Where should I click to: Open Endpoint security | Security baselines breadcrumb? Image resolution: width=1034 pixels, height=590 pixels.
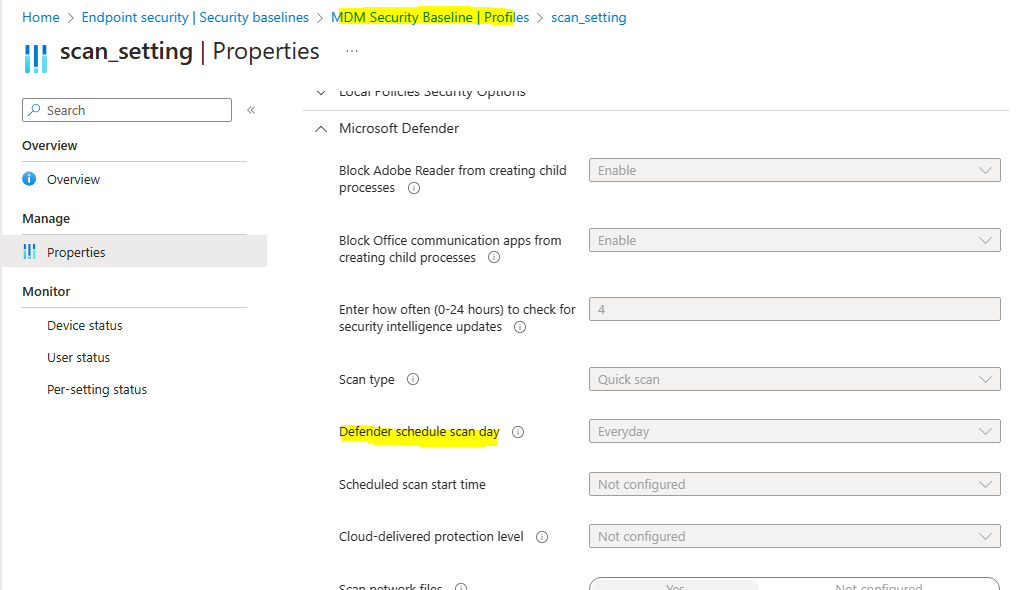(x=195, y=17)
